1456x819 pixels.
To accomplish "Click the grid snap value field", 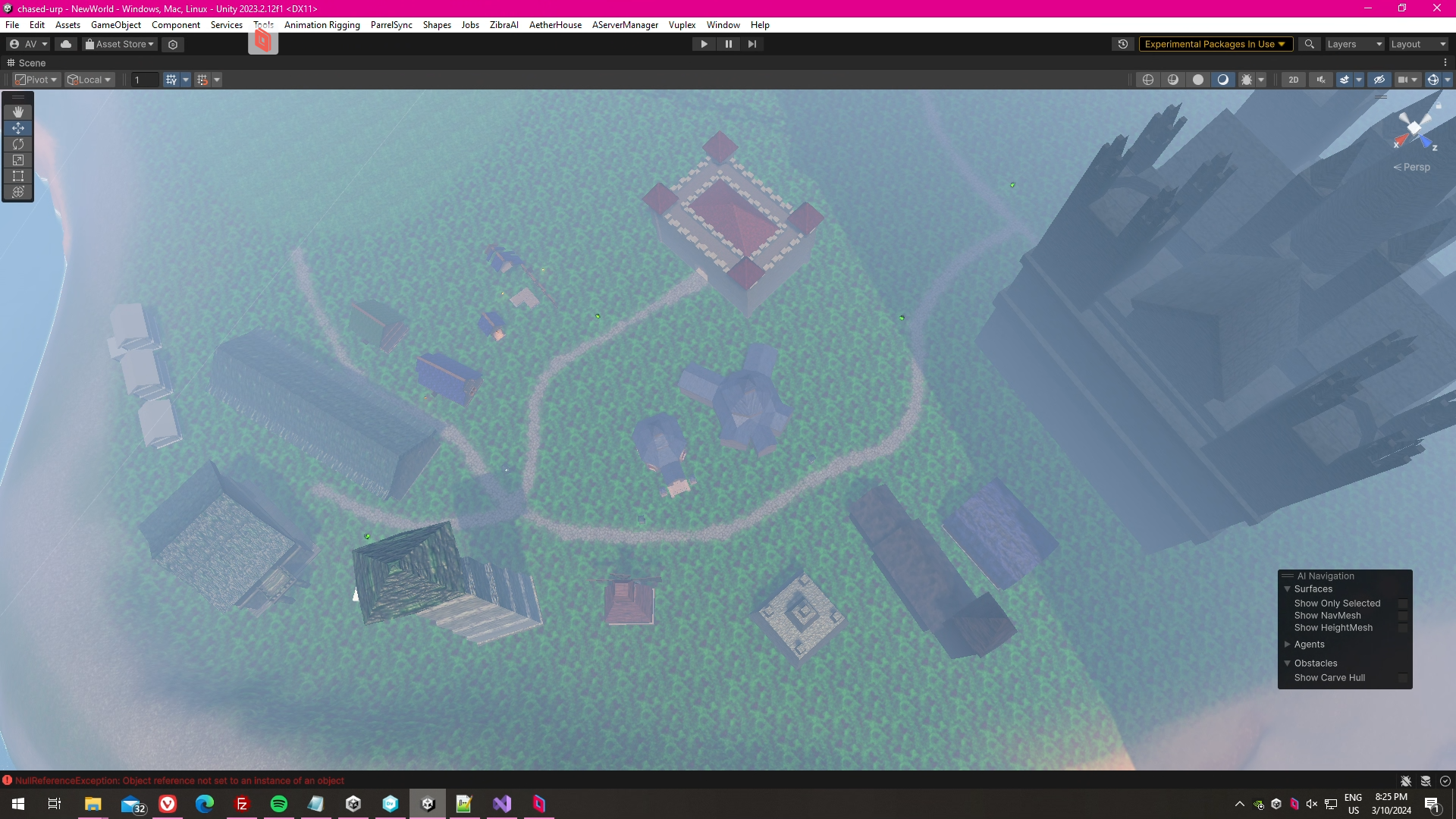I will [x=145, y=80].
